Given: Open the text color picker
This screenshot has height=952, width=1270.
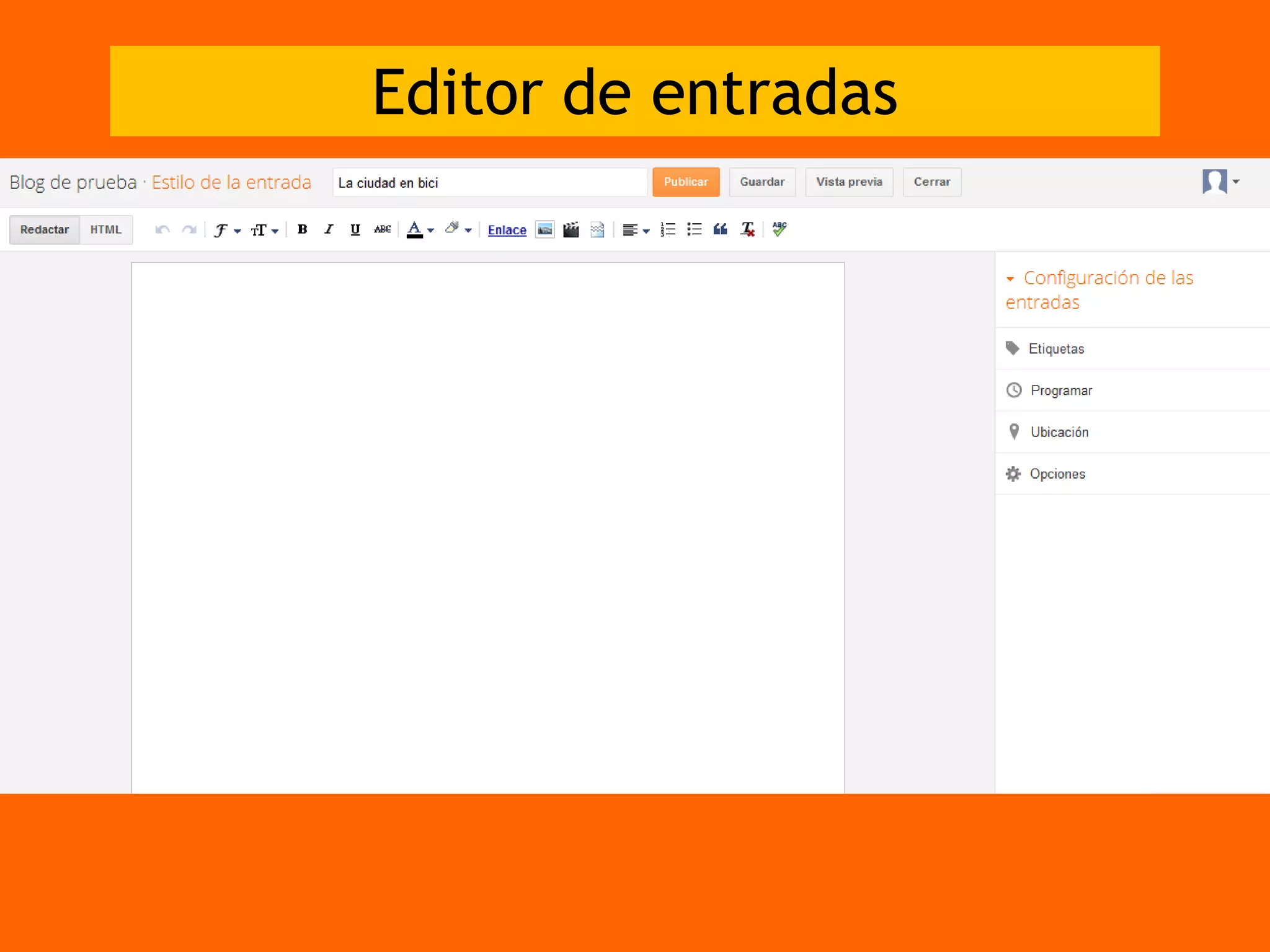Looking at the screenshot, I should coord(420,229).
